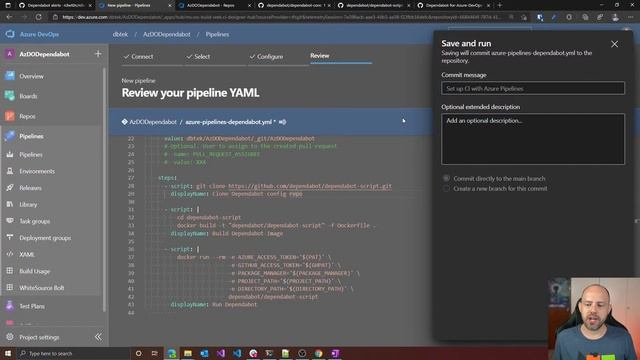640x360 pixels.
Task: Click Pipelines breadcrumb link
Action: pos(217,35)
